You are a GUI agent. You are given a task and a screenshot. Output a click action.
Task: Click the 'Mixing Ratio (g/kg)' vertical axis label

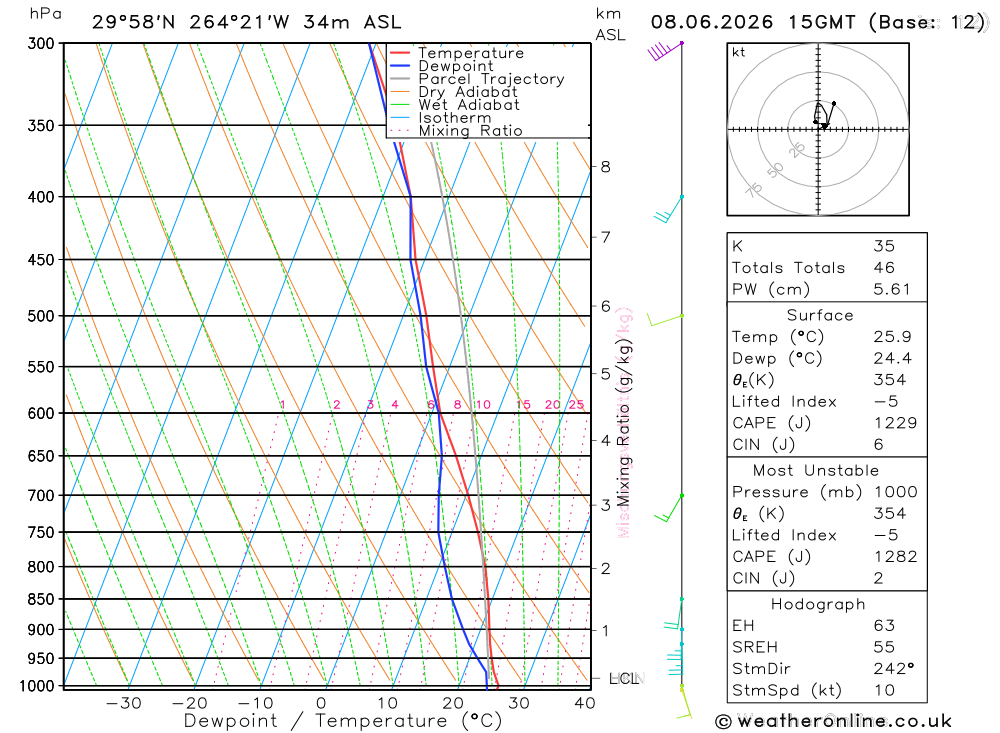(x=624, y=422)
